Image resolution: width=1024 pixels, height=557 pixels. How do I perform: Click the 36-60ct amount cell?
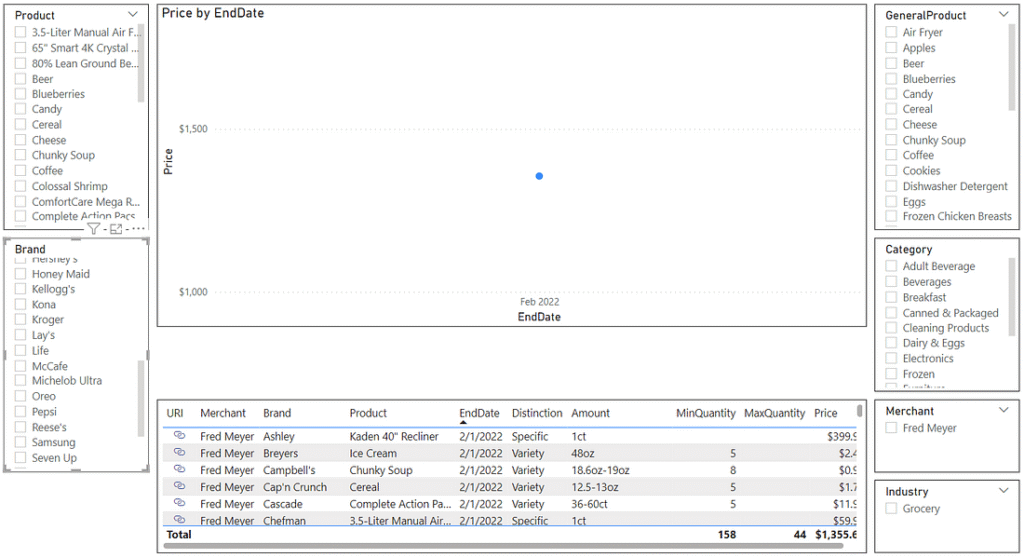[x=589, y=503]
